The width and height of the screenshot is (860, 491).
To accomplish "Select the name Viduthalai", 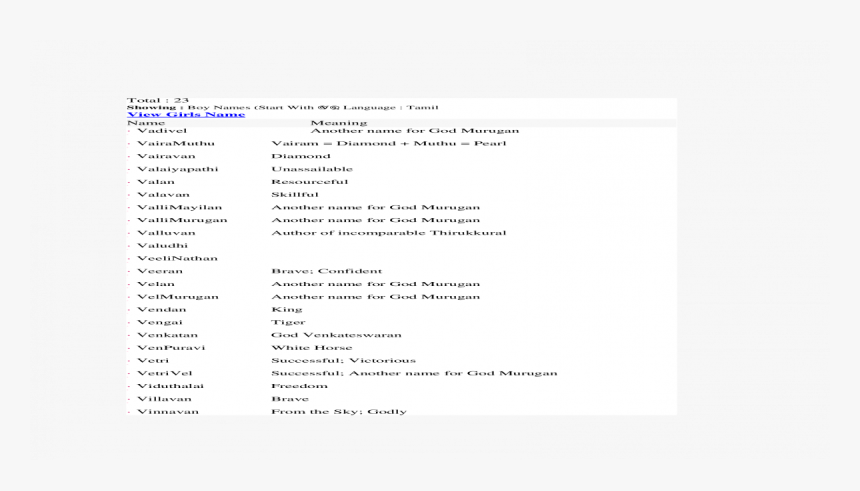I will click(x=170, y=386).
